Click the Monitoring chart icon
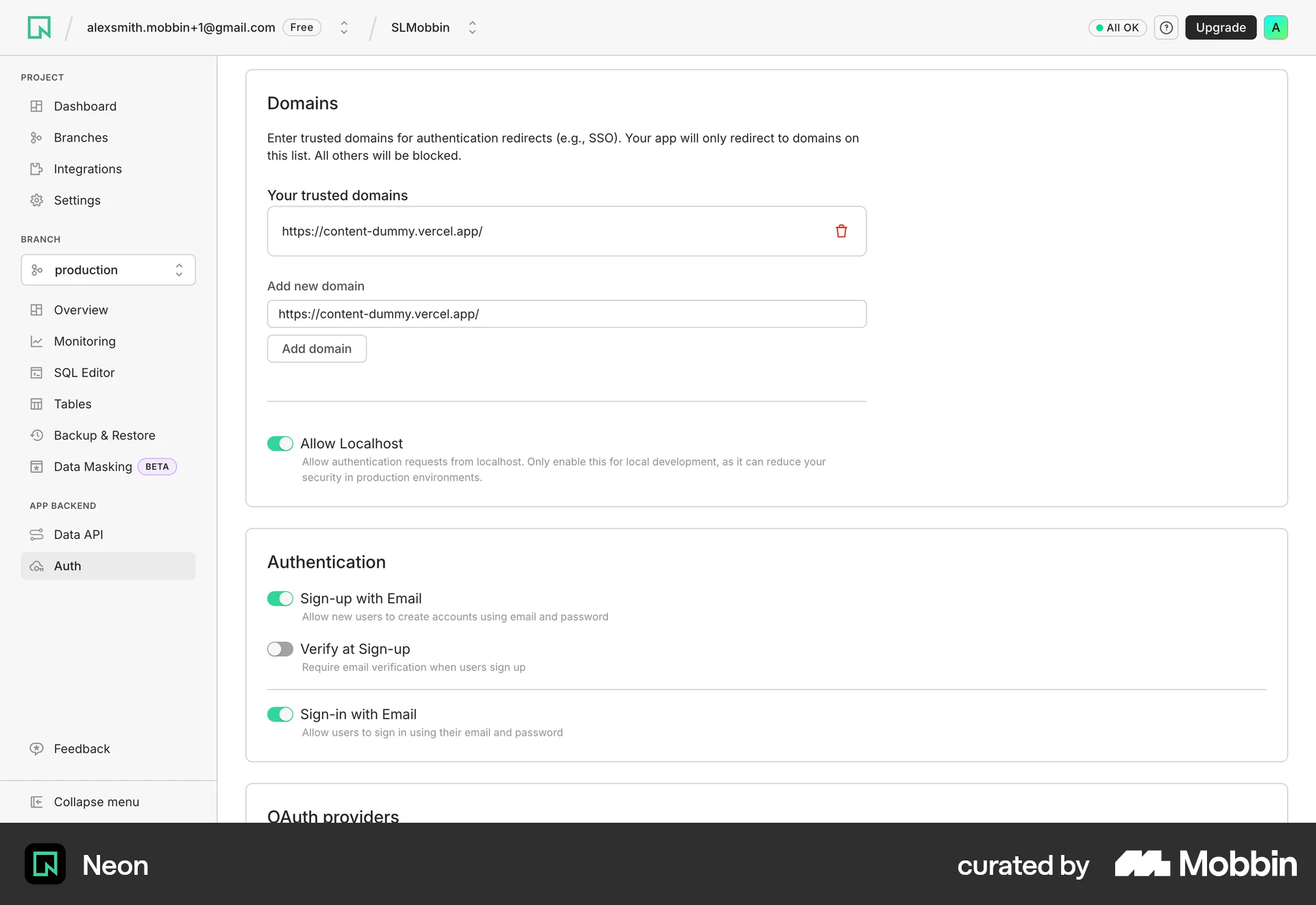 coord(36,341)
